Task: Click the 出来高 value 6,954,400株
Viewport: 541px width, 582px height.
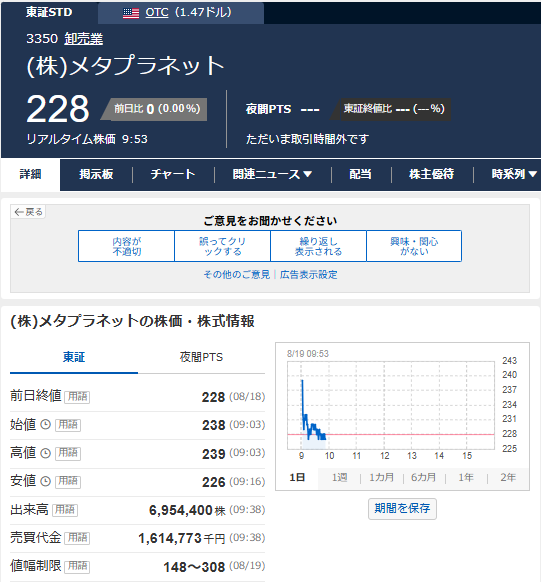Action: (x=187, y=510)
